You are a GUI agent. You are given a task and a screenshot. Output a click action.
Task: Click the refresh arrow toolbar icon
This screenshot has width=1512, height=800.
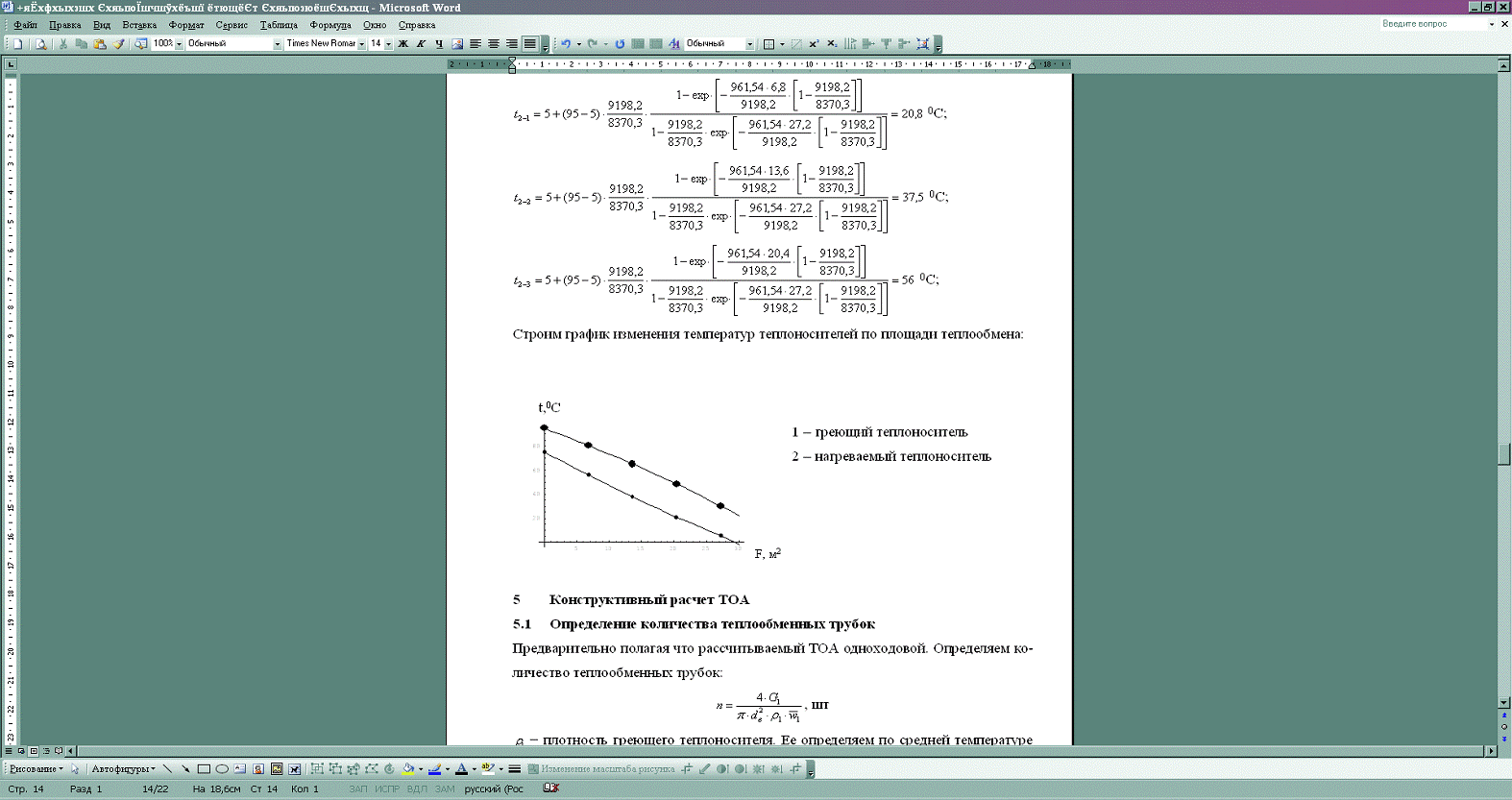(620, 44)
